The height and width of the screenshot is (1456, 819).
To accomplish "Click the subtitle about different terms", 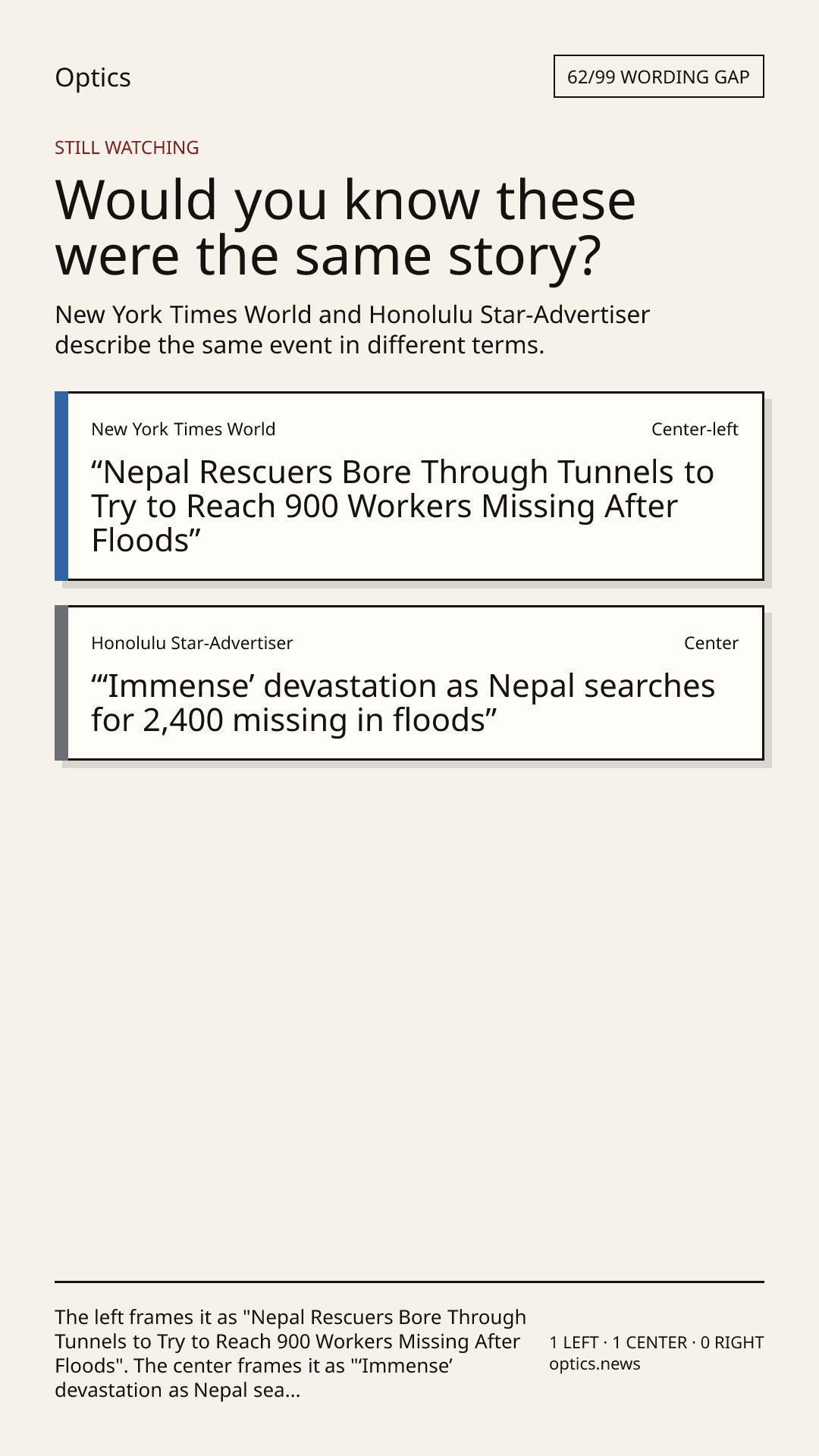I will pyautogui.click(x=353, y=330).
